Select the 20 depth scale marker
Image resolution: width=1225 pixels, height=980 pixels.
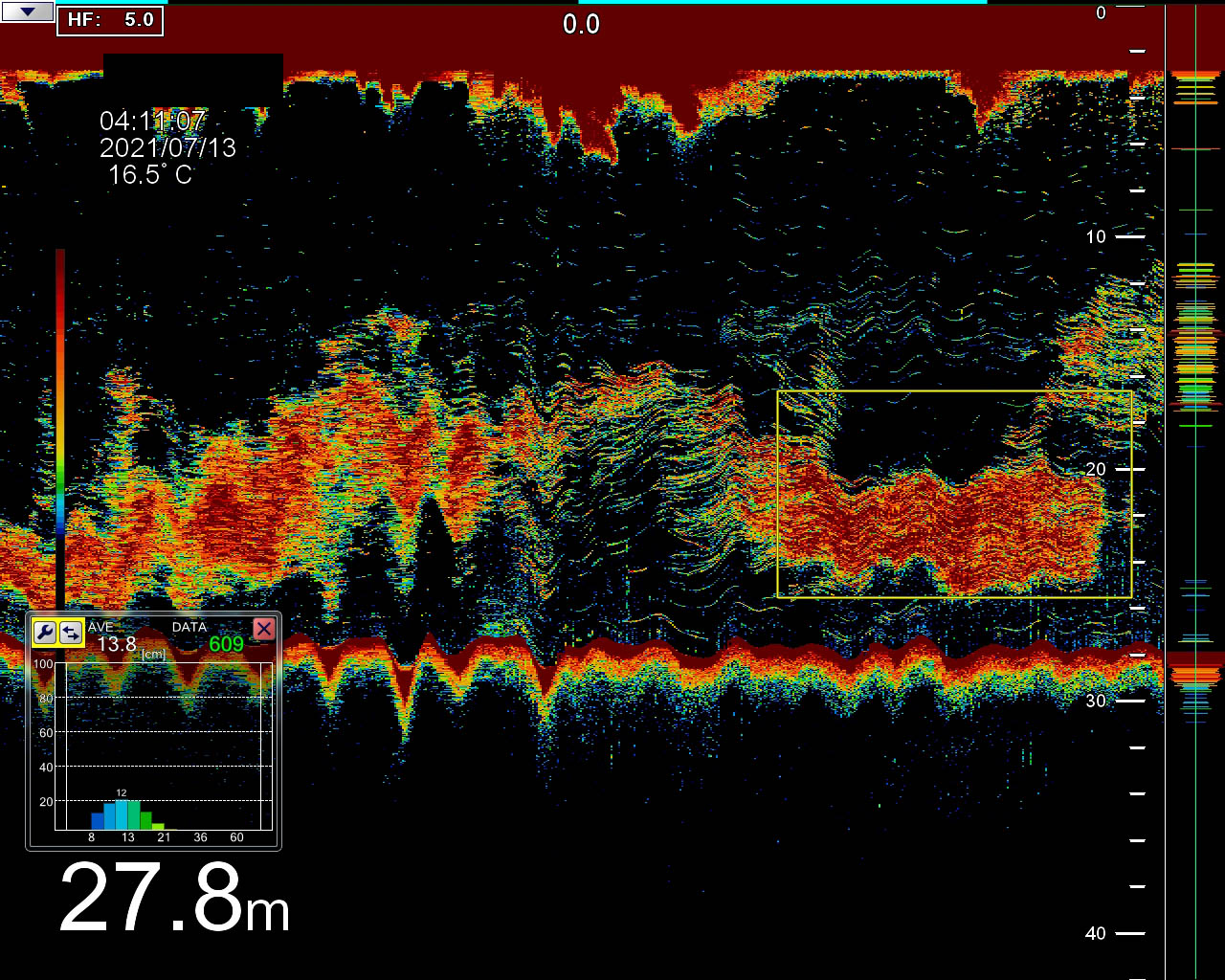1096,469
